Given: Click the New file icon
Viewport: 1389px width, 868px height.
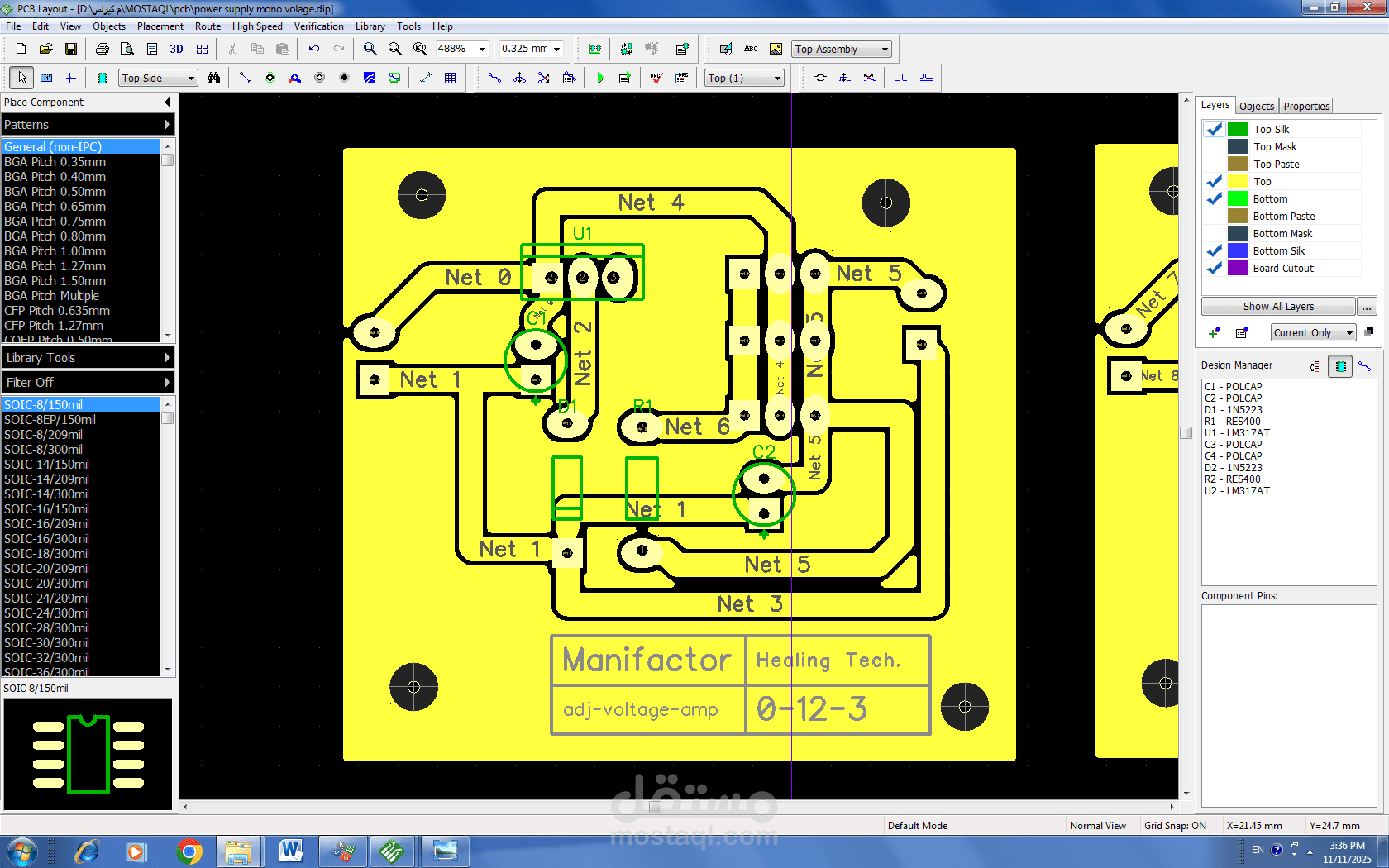Looking at the screenshot, I should (x=21, y=49).
